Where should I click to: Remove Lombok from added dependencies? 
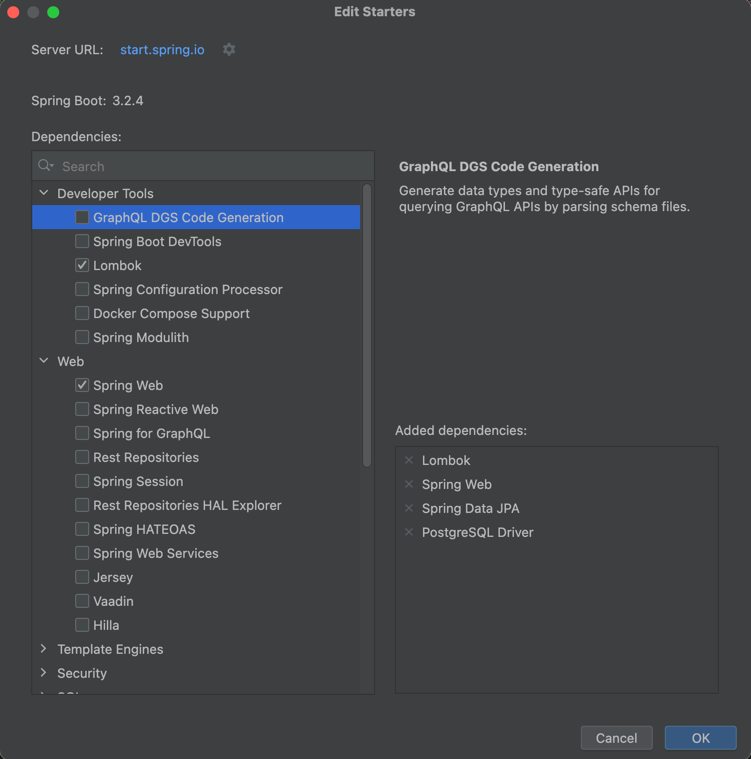pyautogui.click(x=409, y=460)
